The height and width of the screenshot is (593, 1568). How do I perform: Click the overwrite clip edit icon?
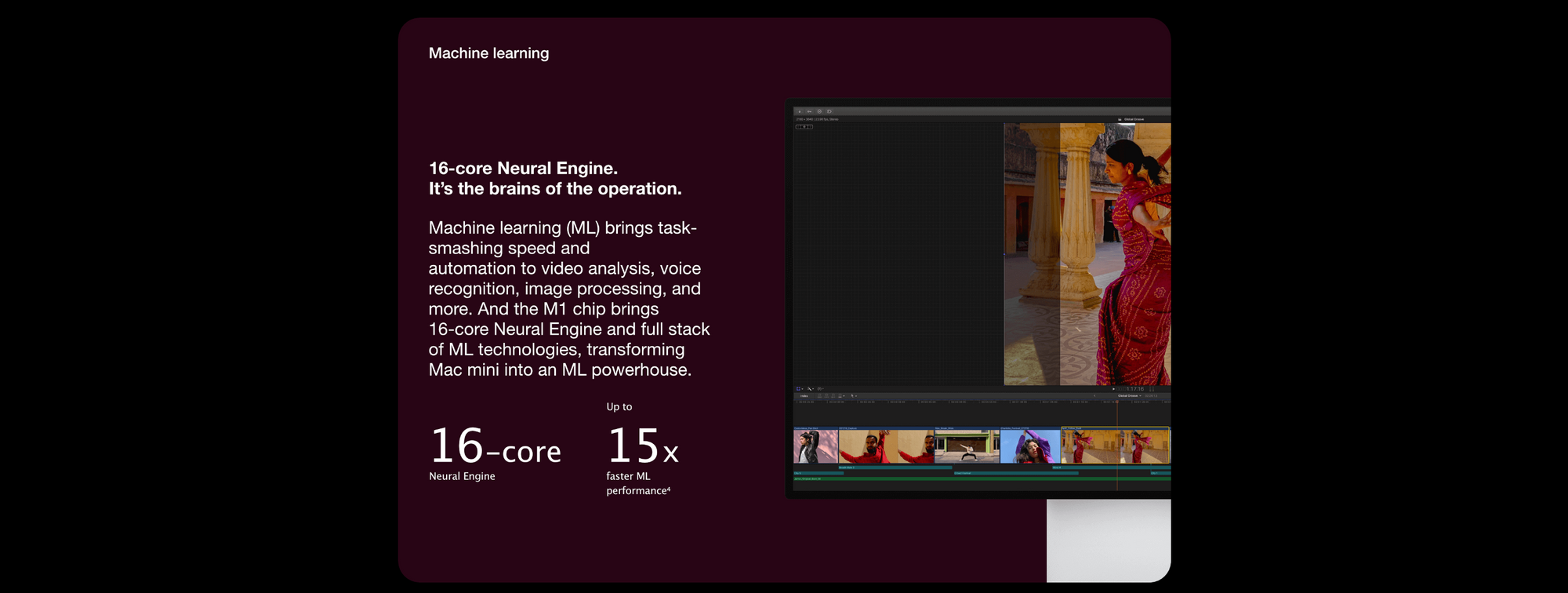tap(840, 396)
